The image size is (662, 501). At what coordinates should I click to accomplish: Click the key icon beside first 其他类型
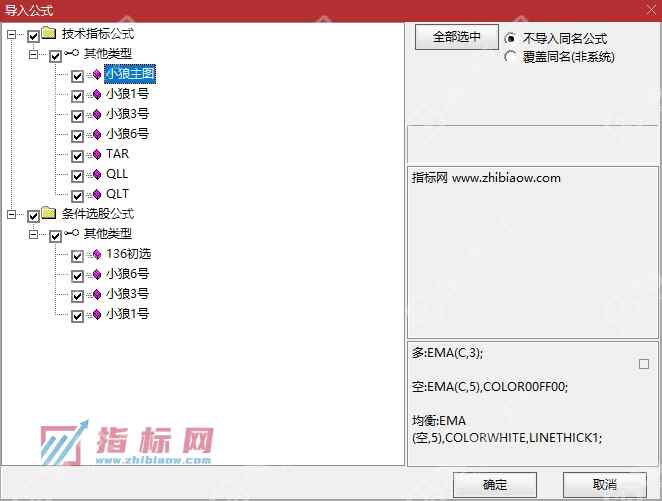(x=71, y=53)
